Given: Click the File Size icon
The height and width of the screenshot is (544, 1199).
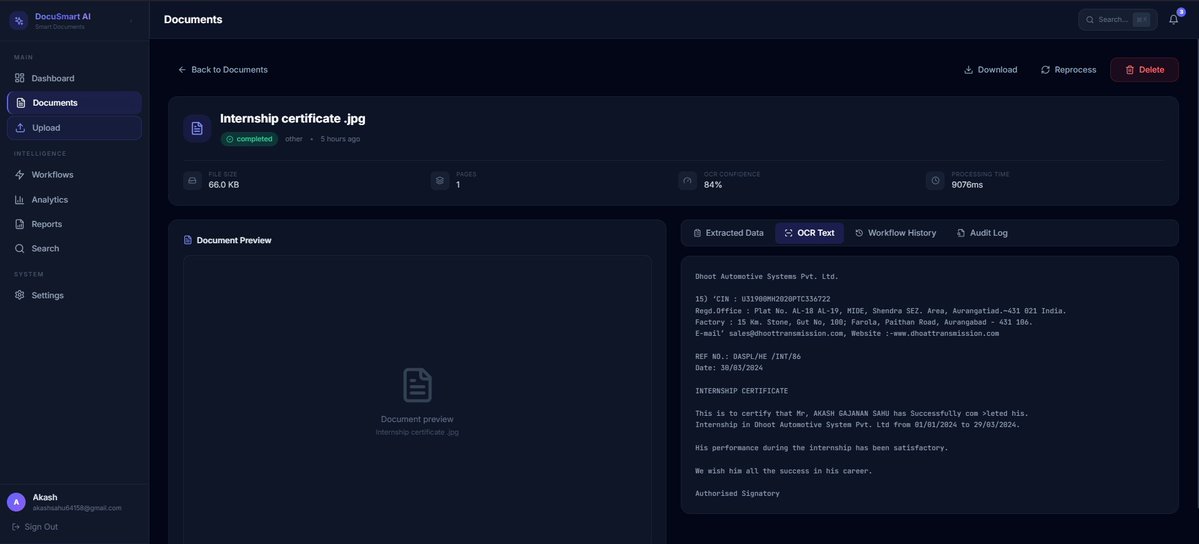Looking at the screenshot, I should pyautogui.click(x=192, y=181).
